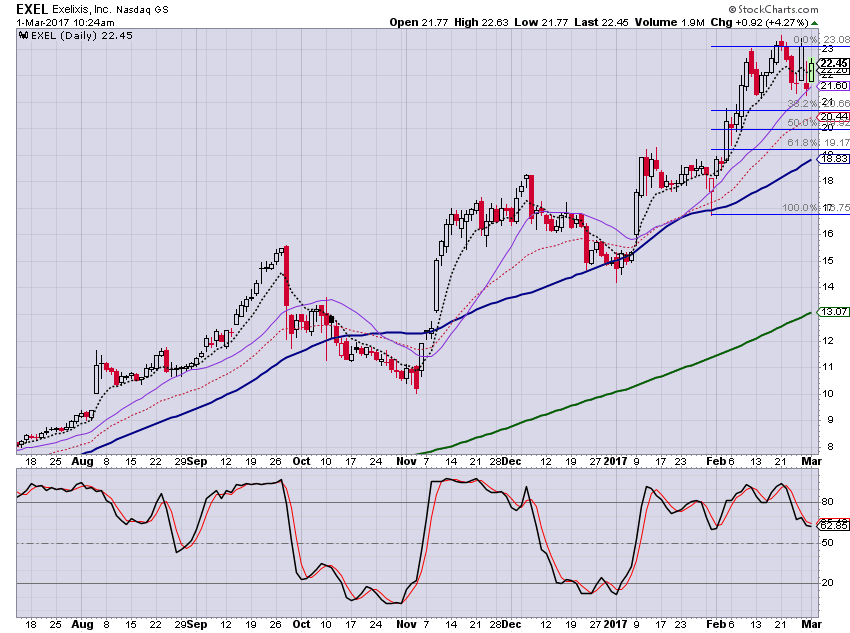The width and height of the screenshot is (850, 633).
Task: Click the "High 22.63" quote value
Action: (x=481, y=23)
